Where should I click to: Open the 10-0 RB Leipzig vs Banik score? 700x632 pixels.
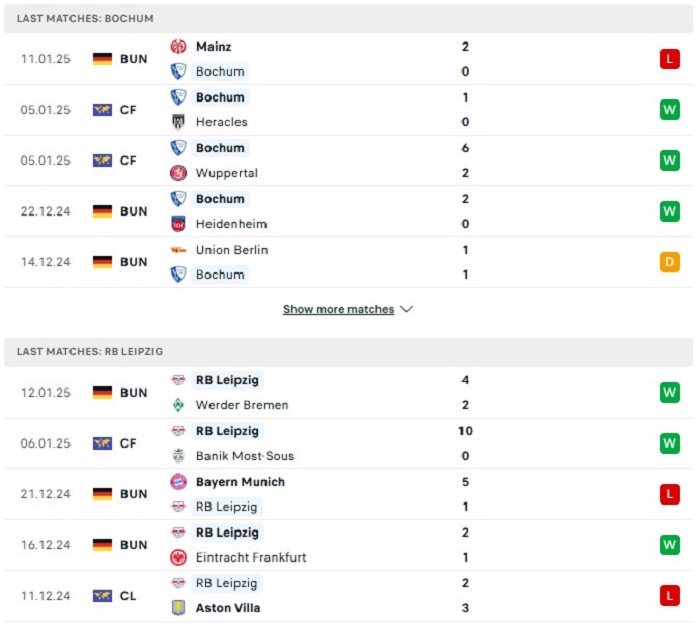click(465, 443)
